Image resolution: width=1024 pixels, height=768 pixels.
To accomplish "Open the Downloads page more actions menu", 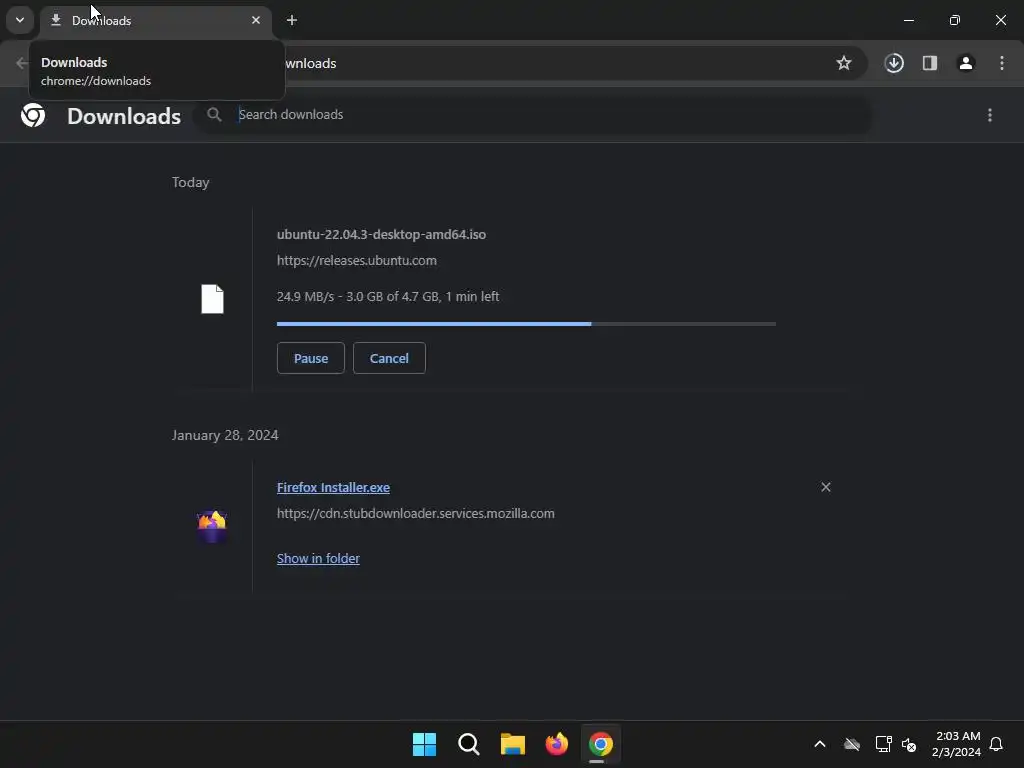I will (990, 115).
